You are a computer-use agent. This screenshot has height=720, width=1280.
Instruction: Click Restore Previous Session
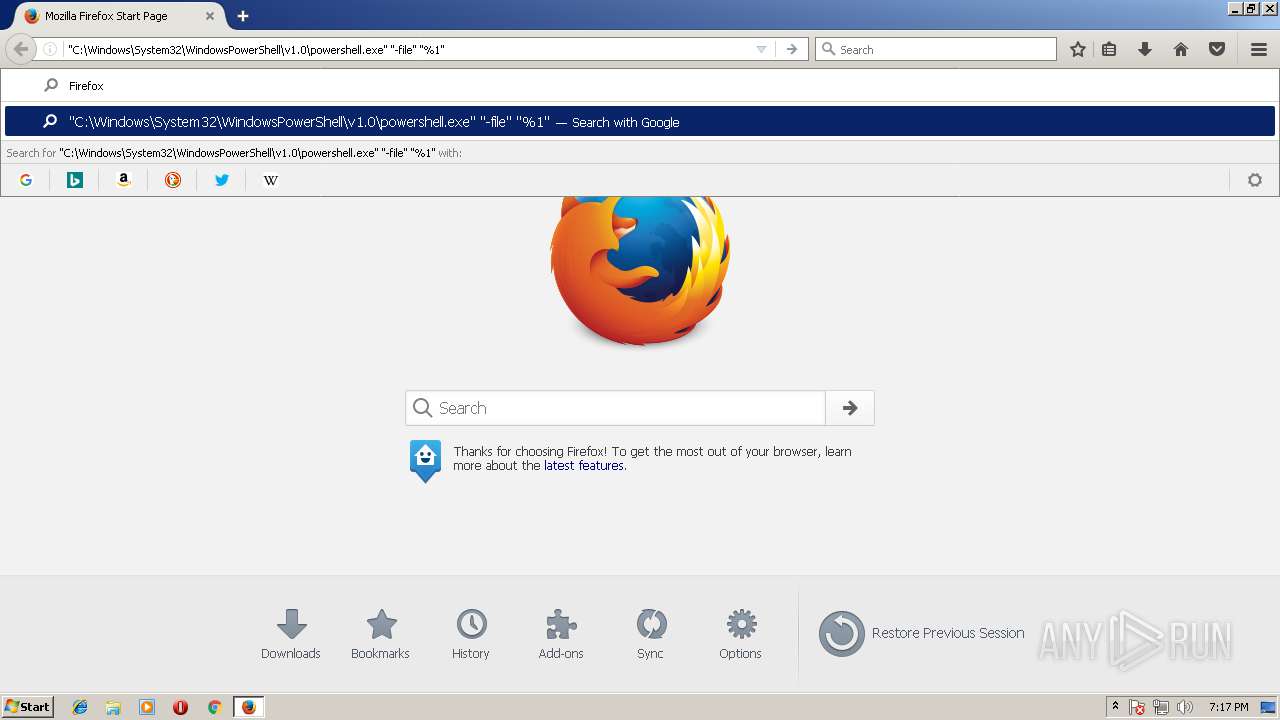click(922, 633)
